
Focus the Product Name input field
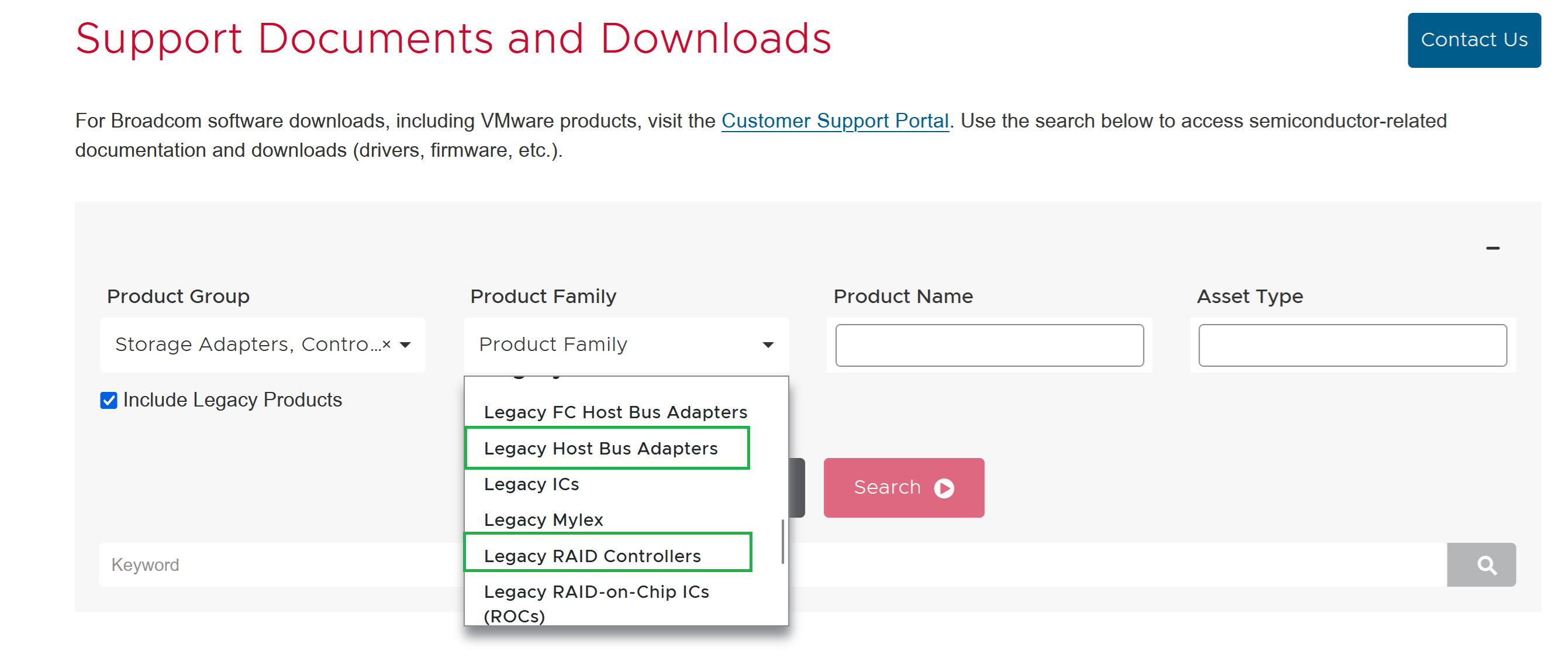[989, 345]
